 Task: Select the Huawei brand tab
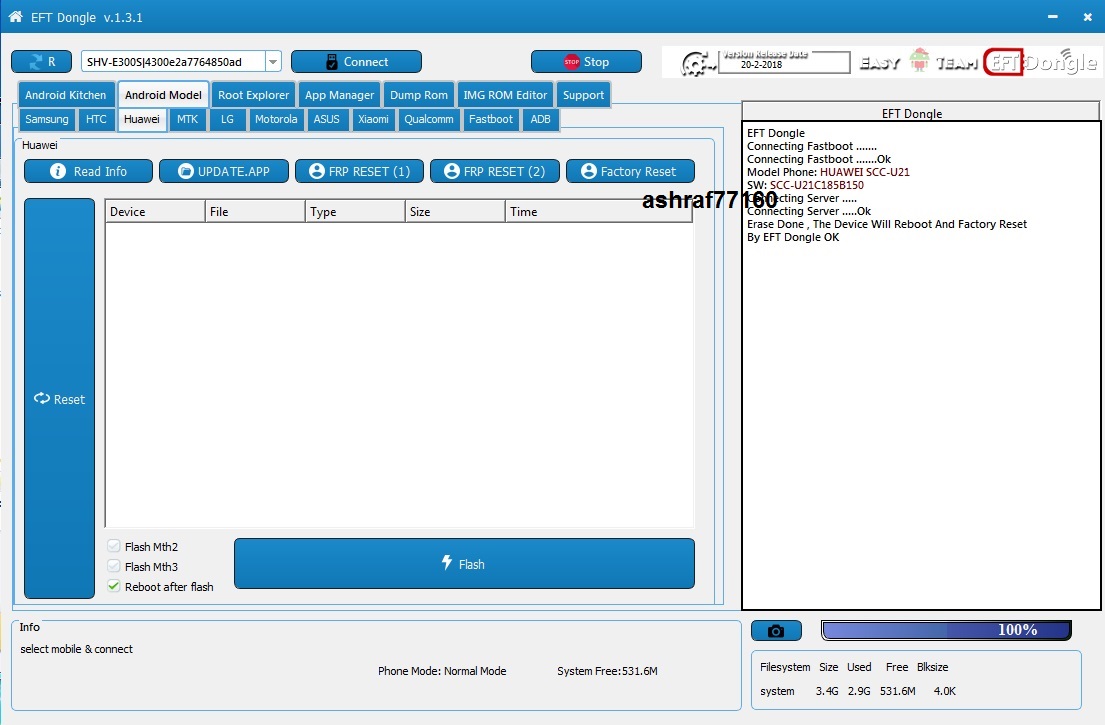tap(142, 119)
